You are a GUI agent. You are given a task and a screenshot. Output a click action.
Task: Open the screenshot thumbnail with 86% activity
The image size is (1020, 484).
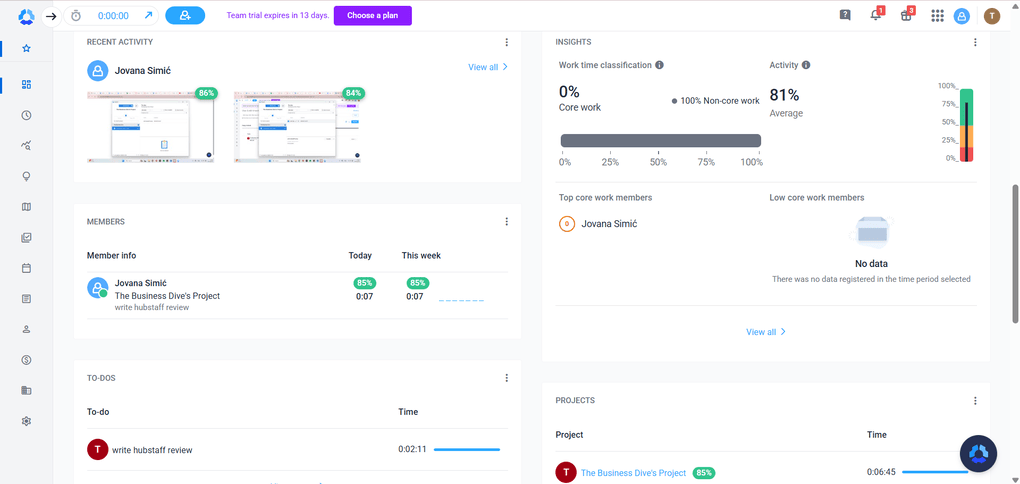click(x=150, y=127)
